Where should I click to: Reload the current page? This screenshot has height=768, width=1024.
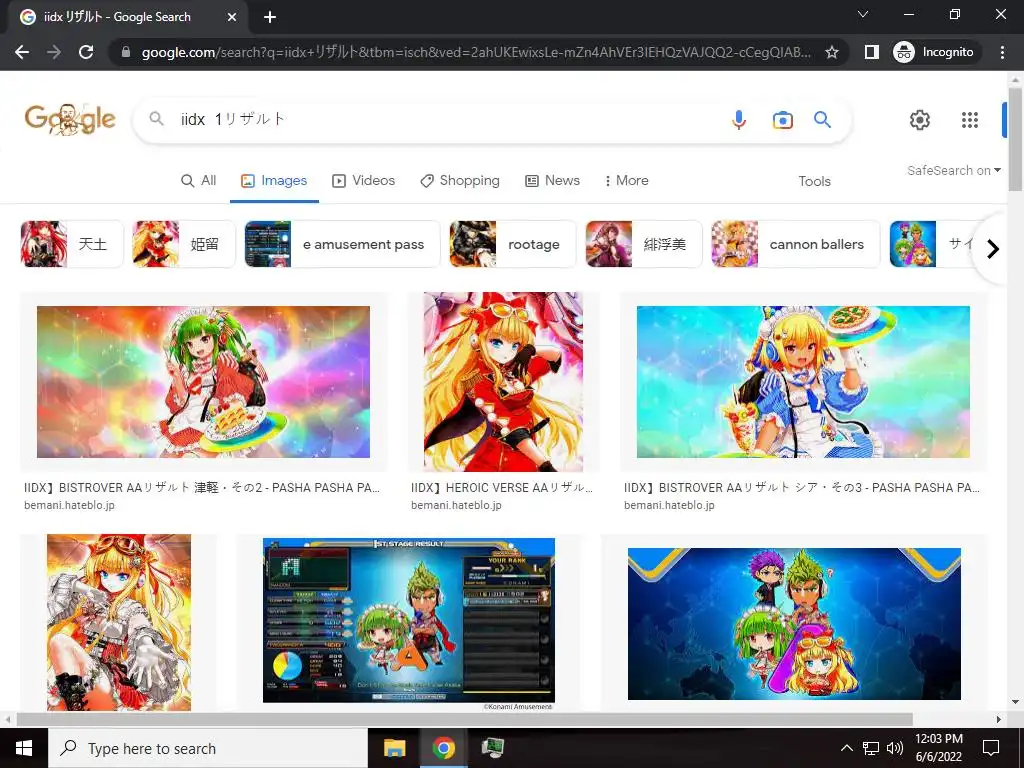point(86,52)
